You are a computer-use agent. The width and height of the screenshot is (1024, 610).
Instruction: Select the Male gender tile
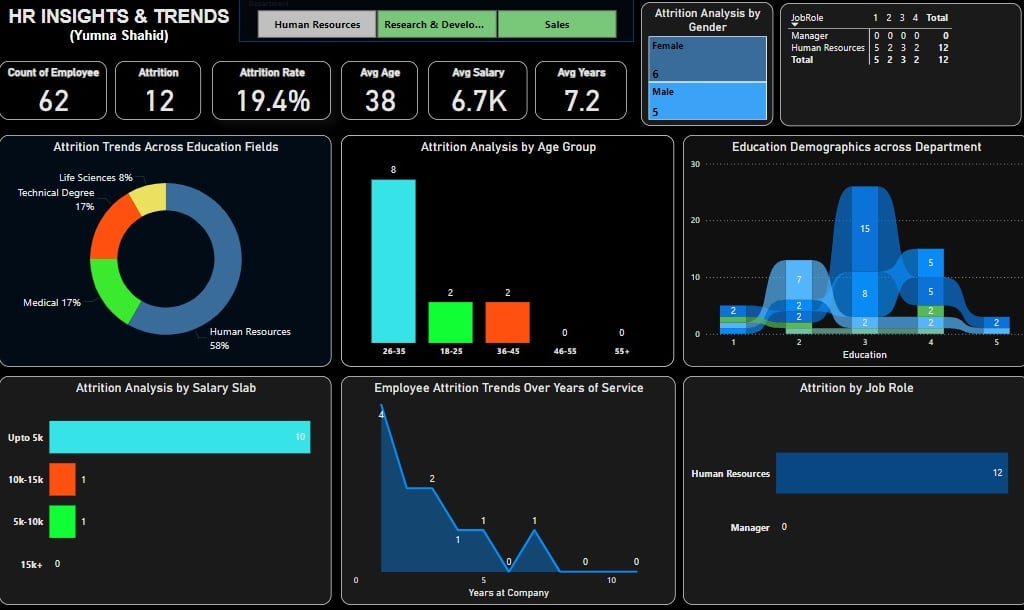[707, 101]
